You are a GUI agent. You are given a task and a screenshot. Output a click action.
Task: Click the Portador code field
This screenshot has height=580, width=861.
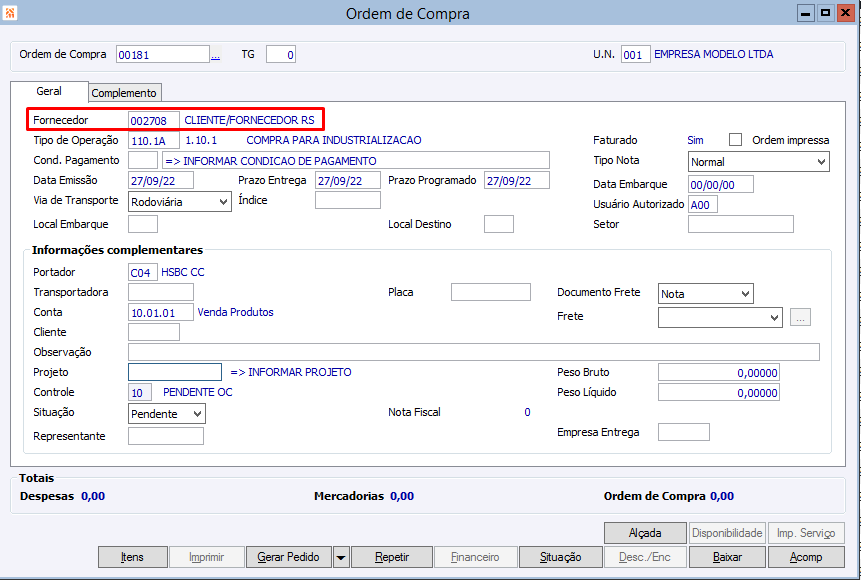coord(143,272)
